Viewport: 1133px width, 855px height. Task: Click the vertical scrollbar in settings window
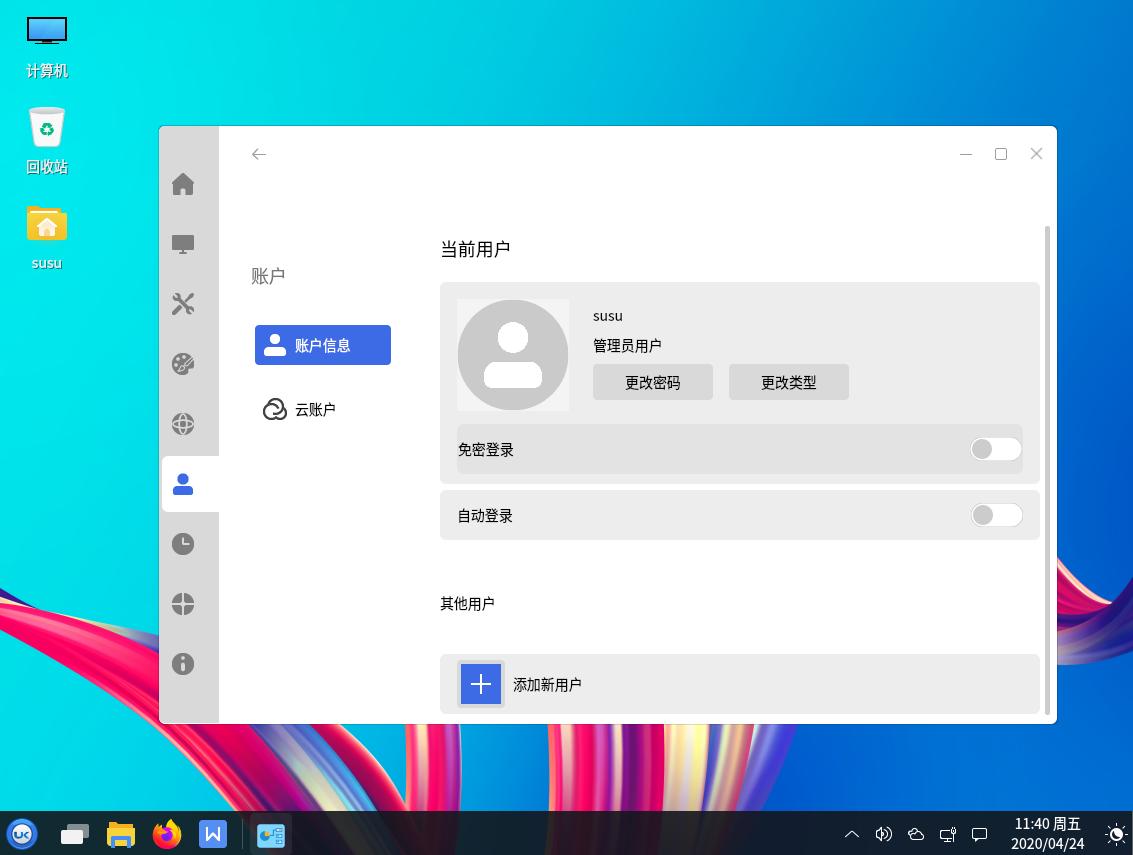(1047, 470)
